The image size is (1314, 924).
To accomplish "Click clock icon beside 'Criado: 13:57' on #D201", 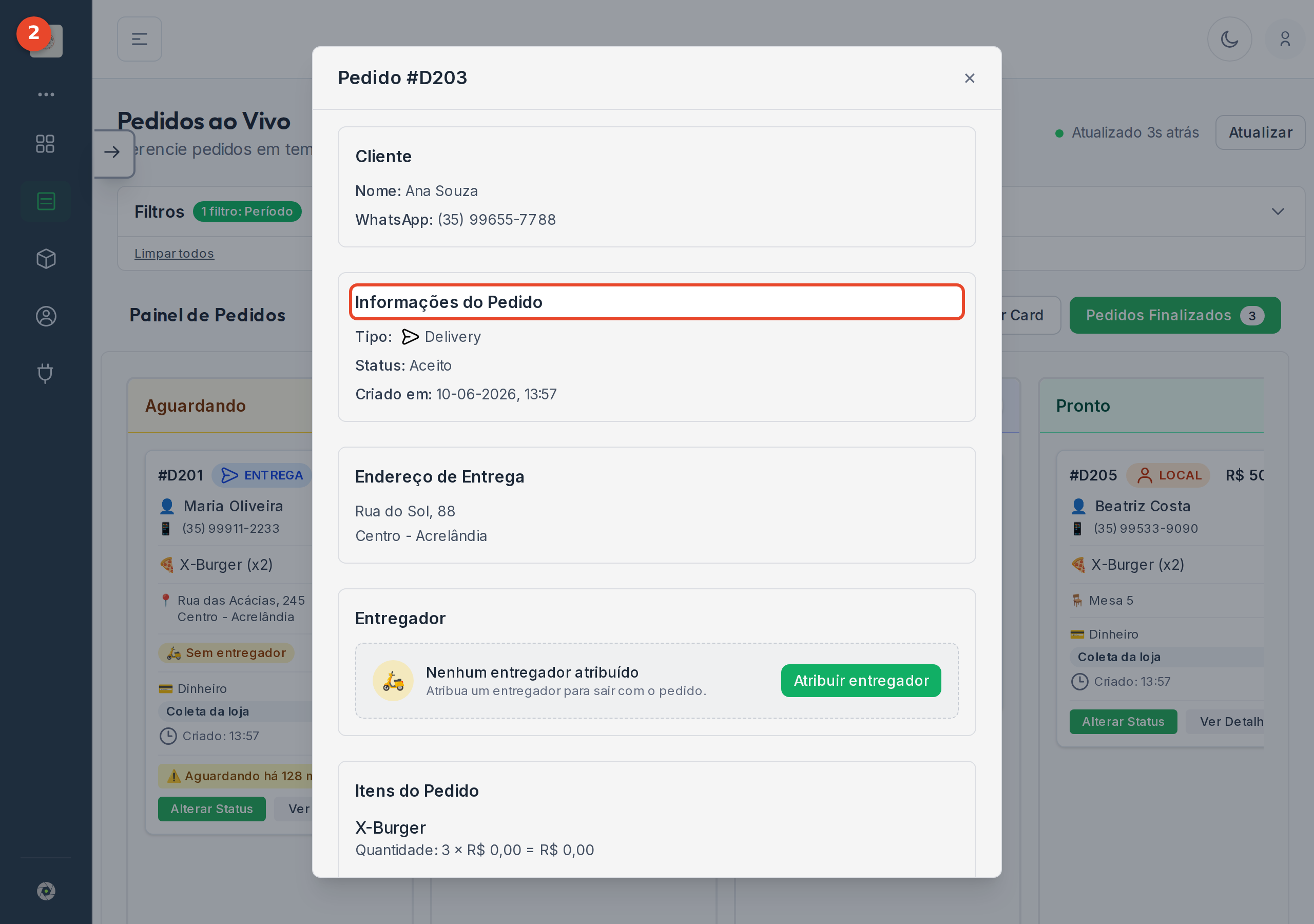I will [168, 736].
